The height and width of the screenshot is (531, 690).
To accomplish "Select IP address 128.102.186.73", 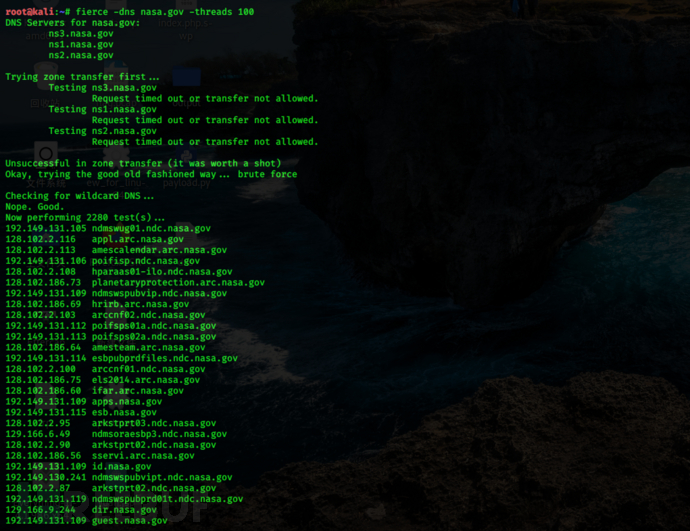I will click(x=43, y=282).
